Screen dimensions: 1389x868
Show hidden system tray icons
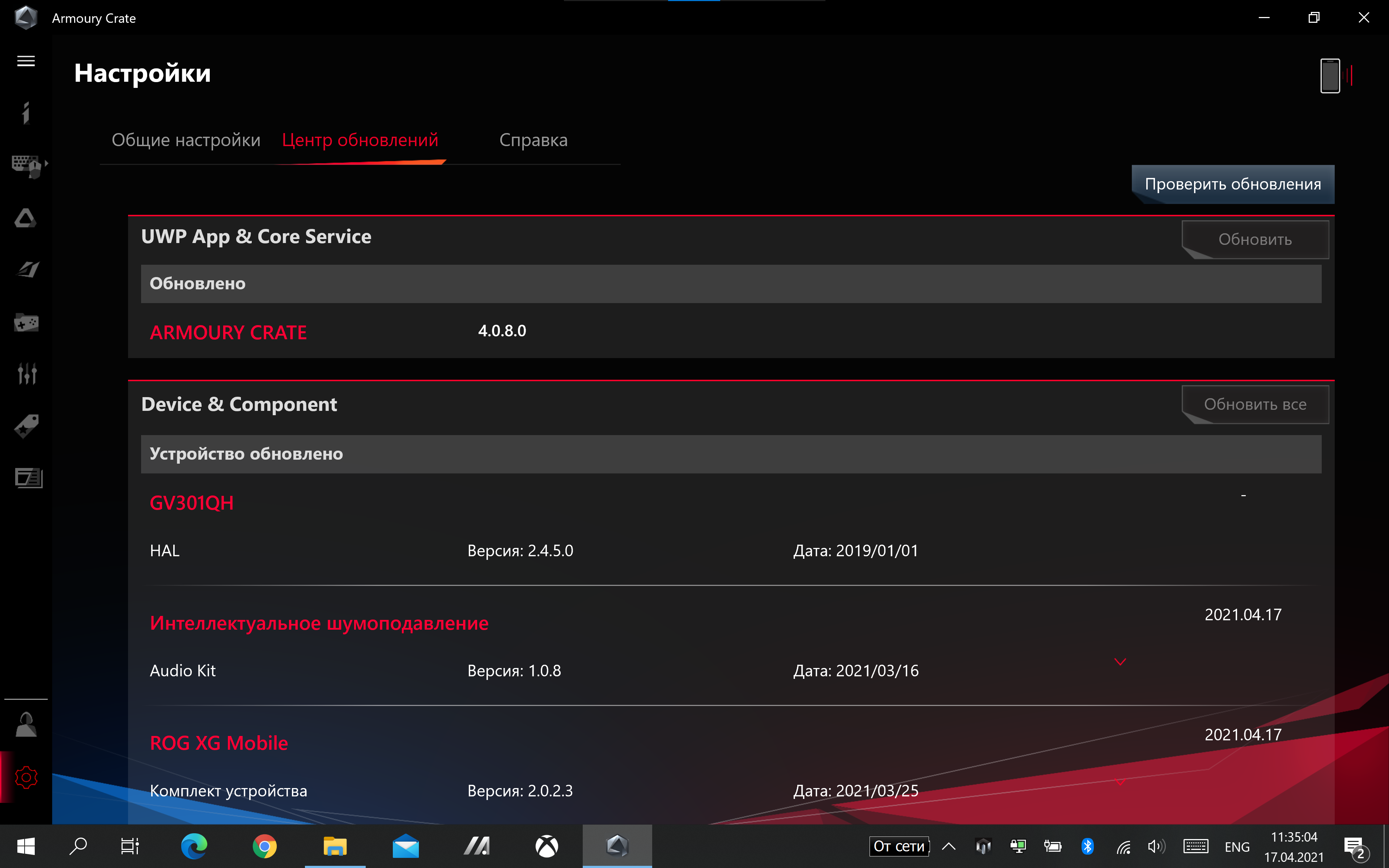click(949, 846)
